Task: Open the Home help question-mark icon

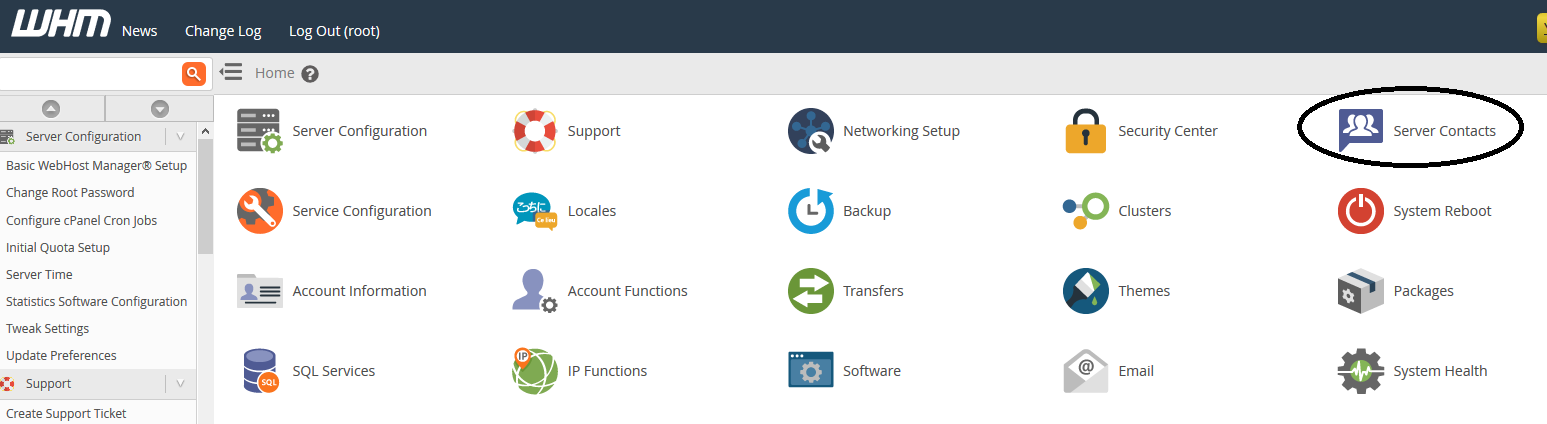Action: [310, 74]
